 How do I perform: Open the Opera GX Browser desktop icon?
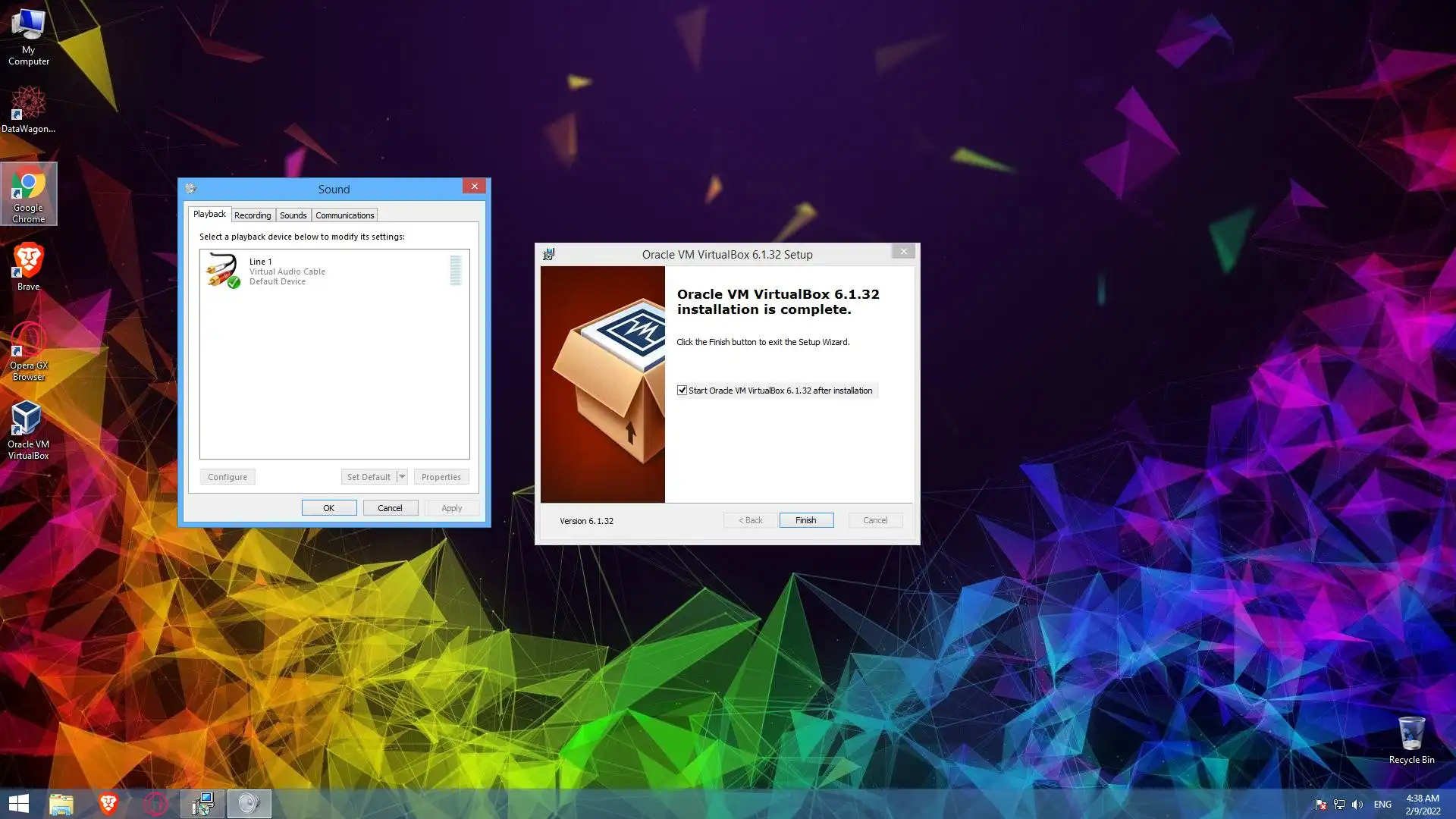28,350
